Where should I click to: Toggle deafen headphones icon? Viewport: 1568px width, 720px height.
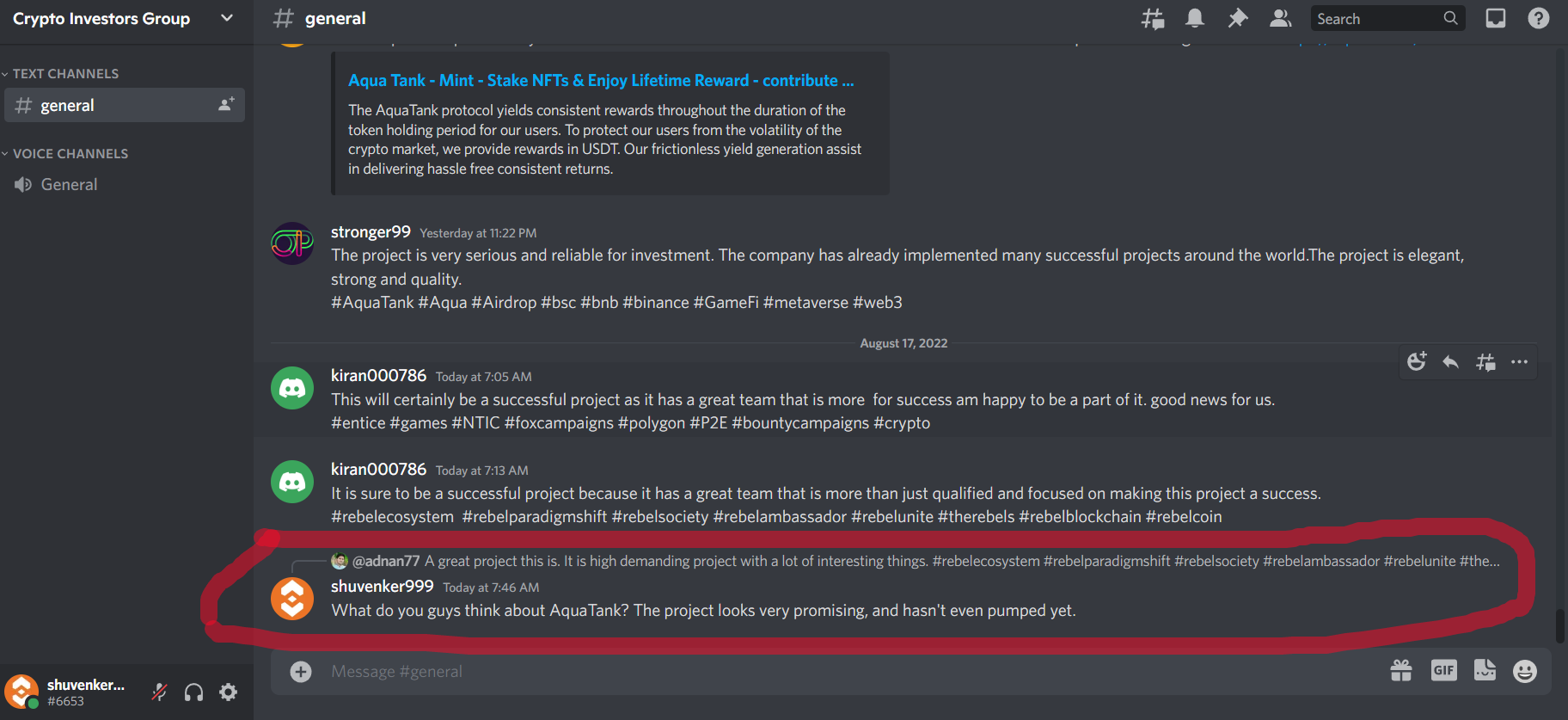click(194, 692)
